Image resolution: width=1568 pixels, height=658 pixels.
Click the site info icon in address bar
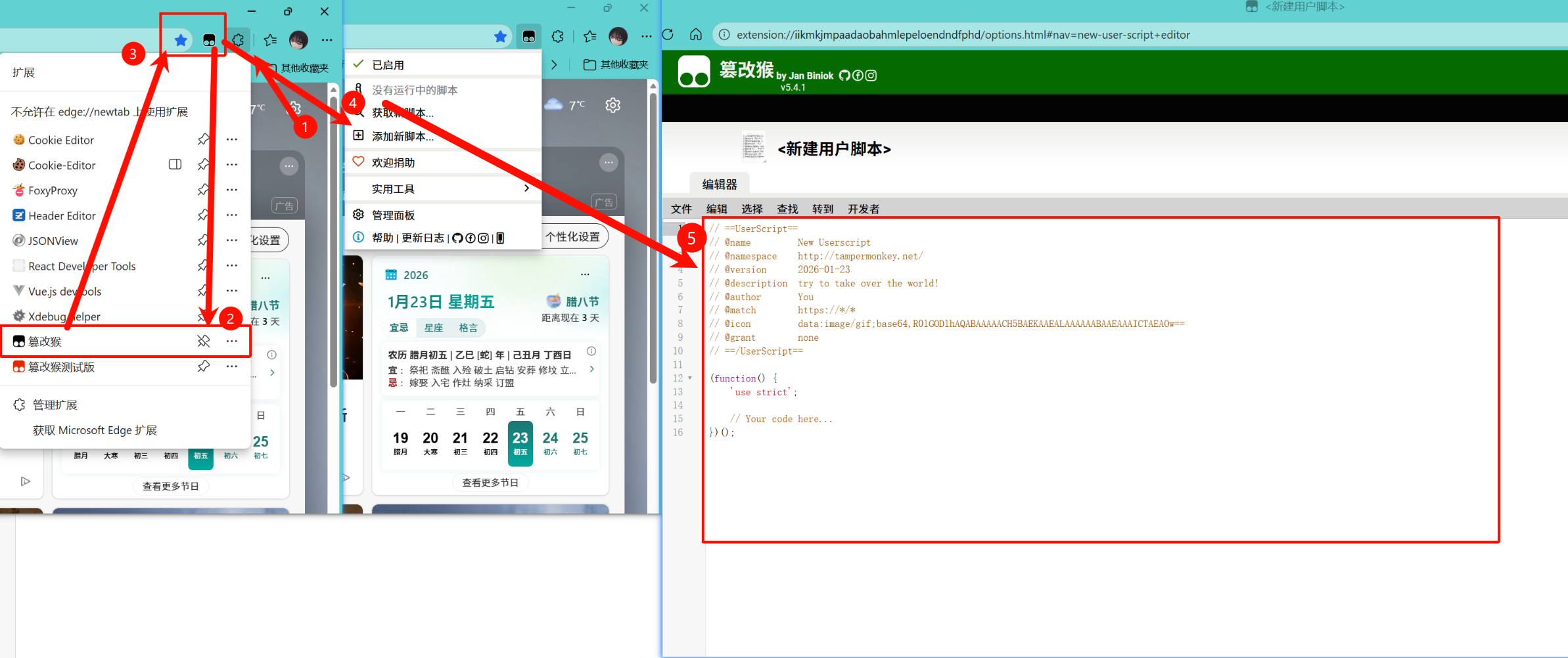tap(724, 35)
